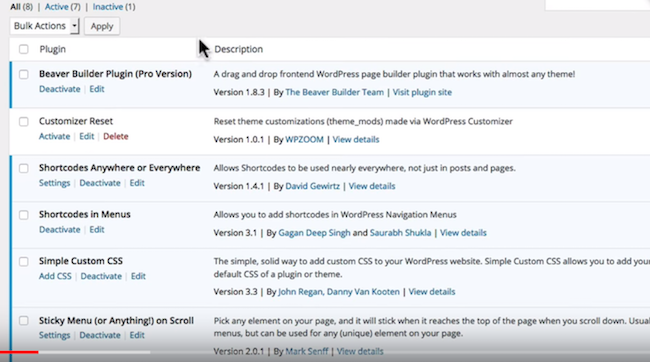The image size is (650, 362).
Task: Click the Version 3.3 text
Action: (235, 292)
